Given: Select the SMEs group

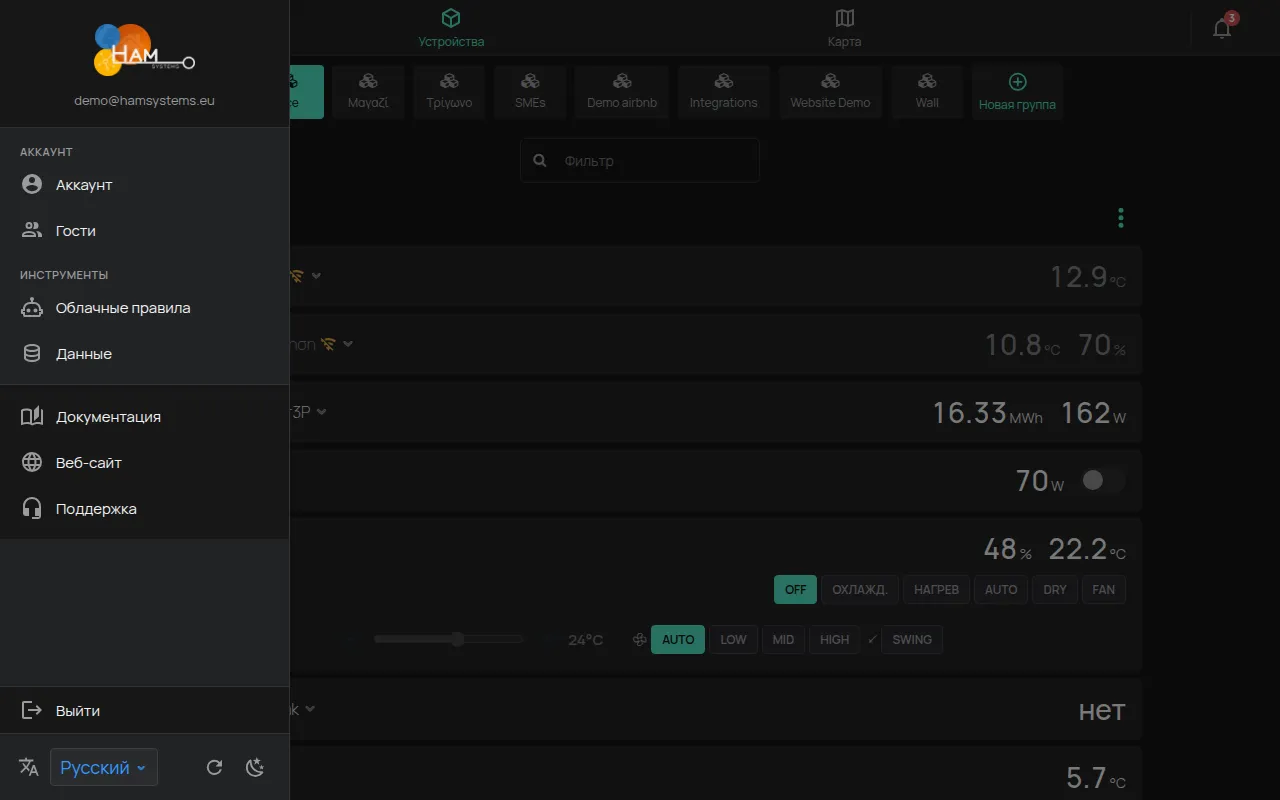Looking at the screenshot, I should click(x=530, y=92).
